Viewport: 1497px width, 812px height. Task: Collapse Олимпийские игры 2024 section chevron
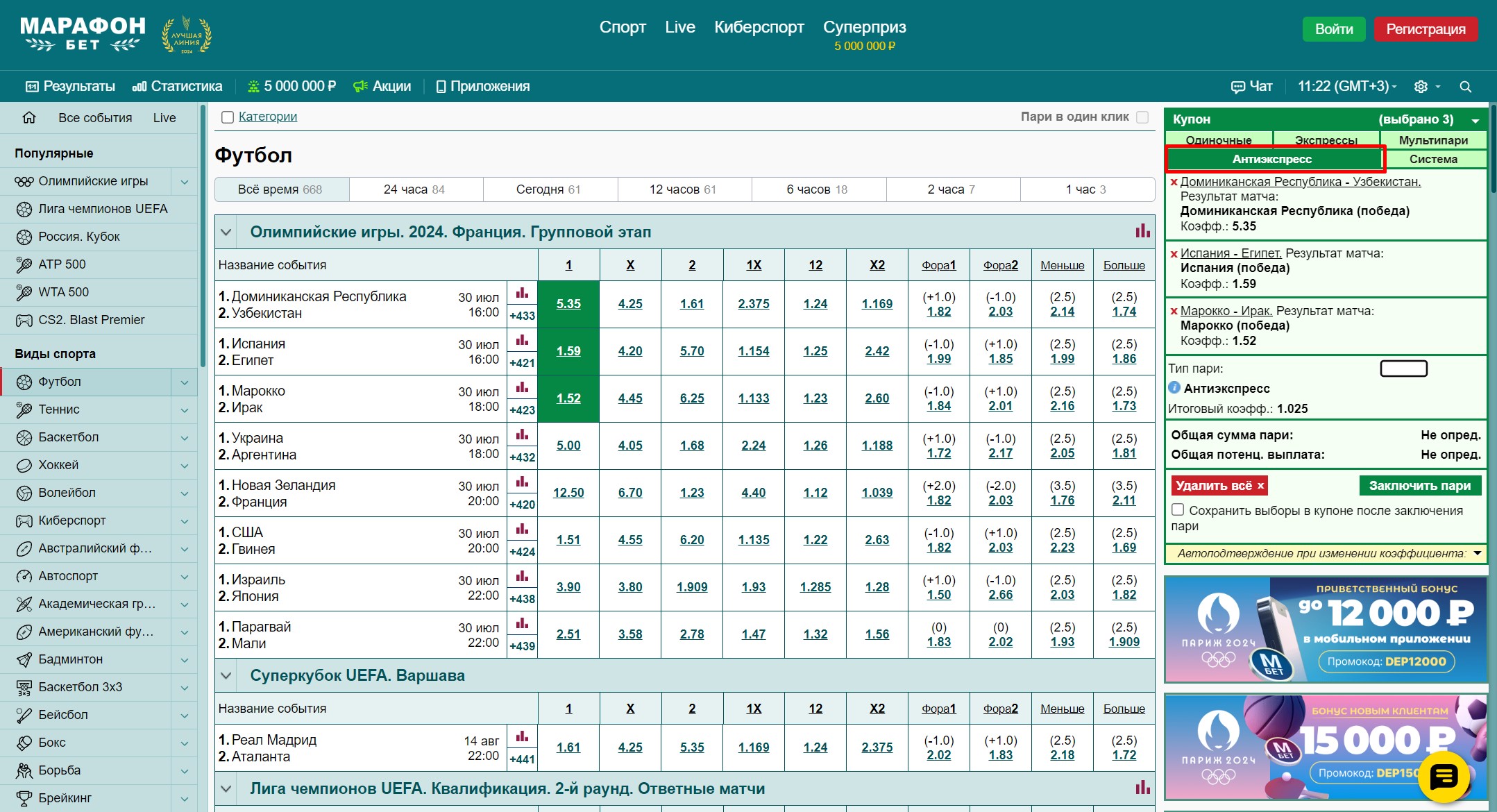pos(226,232)
